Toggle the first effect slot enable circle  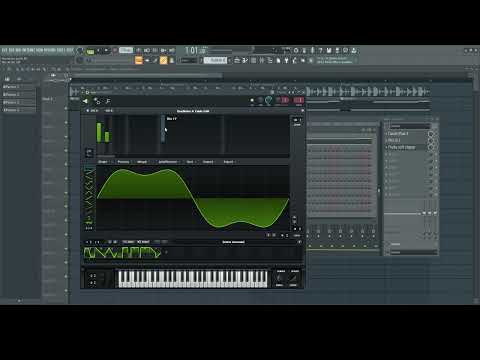[x=431, y=134]
